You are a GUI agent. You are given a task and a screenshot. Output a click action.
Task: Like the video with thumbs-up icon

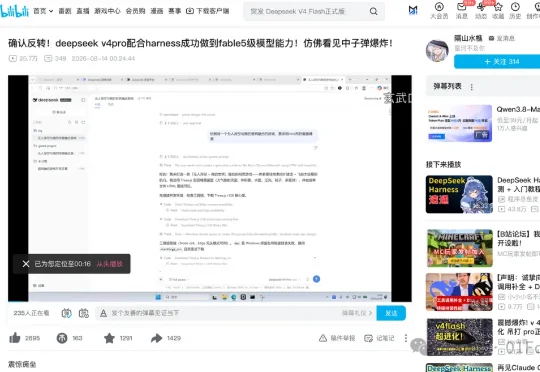14,338
